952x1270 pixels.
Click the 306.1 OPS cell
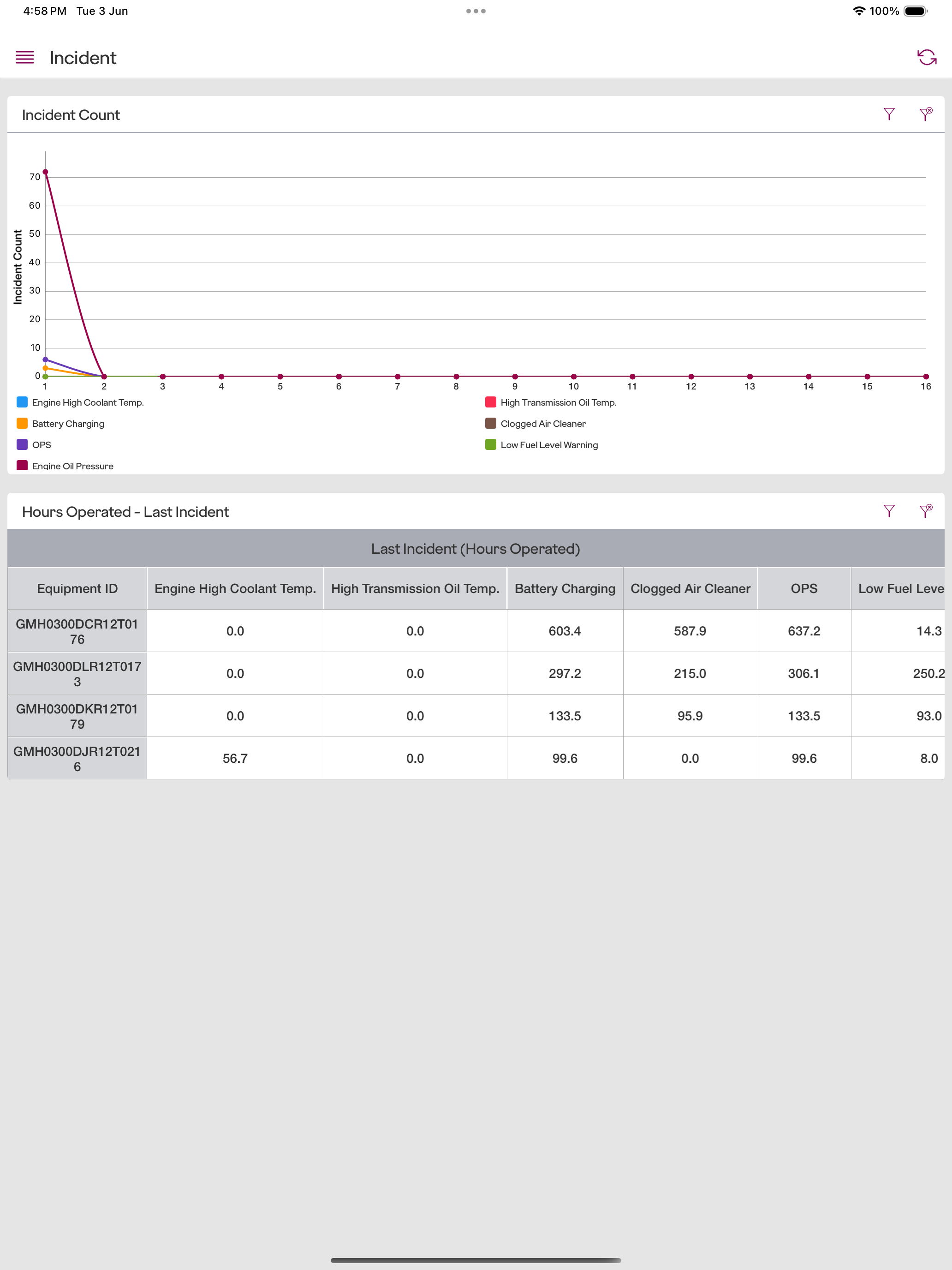click(x=804, y=673)
